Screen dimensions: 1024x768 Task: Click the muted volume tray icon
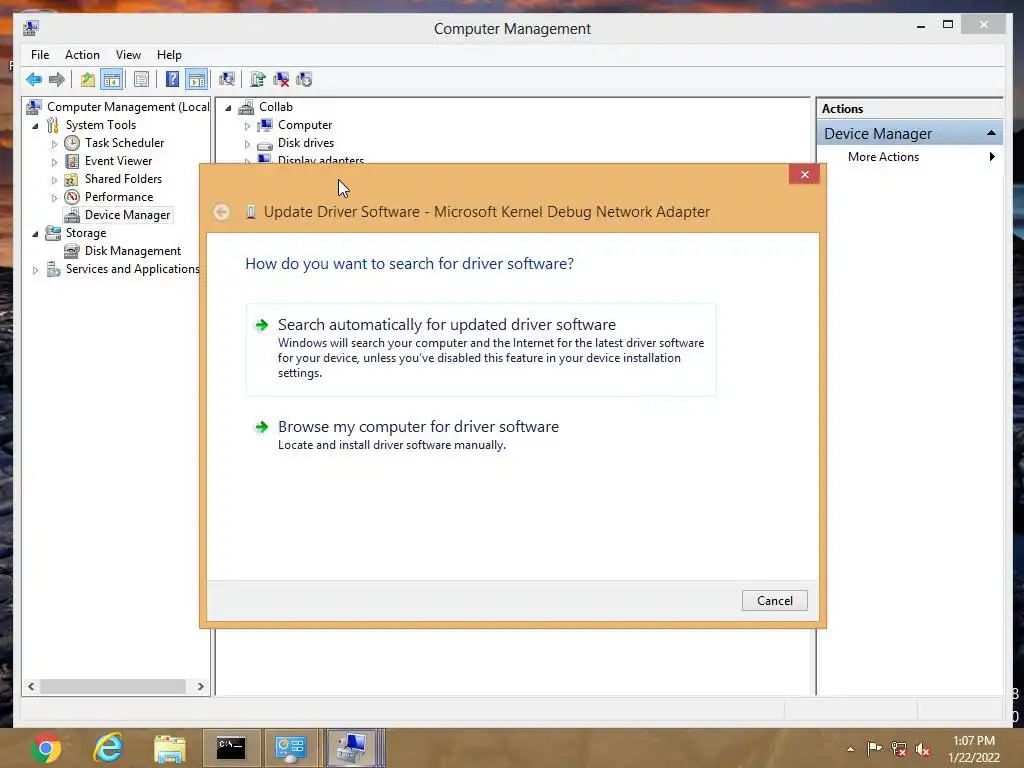[x=923, y=749]
